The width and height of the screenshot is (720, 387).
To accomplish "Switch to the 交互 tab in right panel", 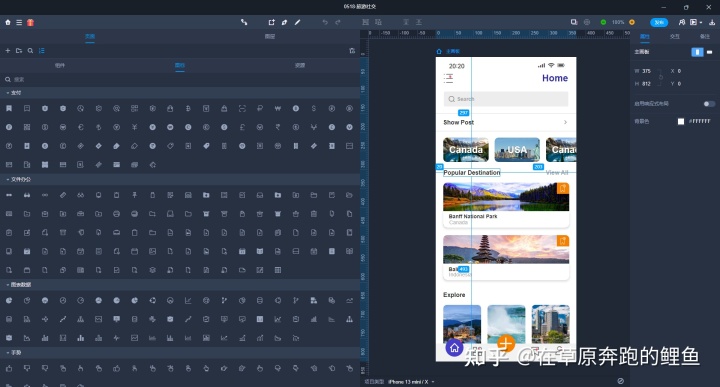I will tap(675, 36).
